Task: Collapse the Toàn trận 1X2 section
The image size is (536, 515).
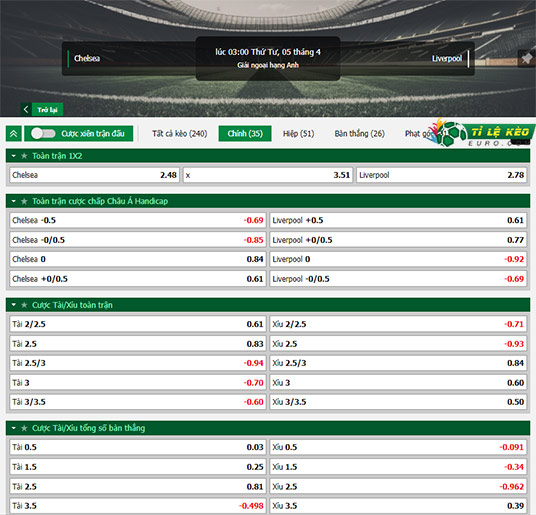Action: (x=14, y=156)
